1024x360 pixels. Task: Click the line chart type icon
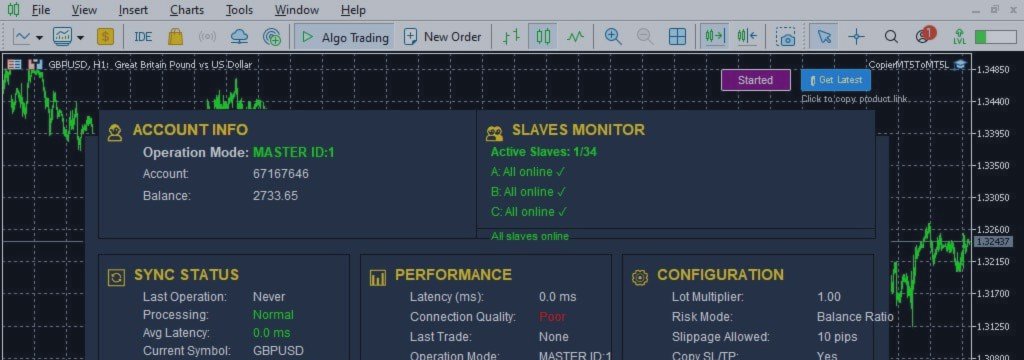coord(22,37)
